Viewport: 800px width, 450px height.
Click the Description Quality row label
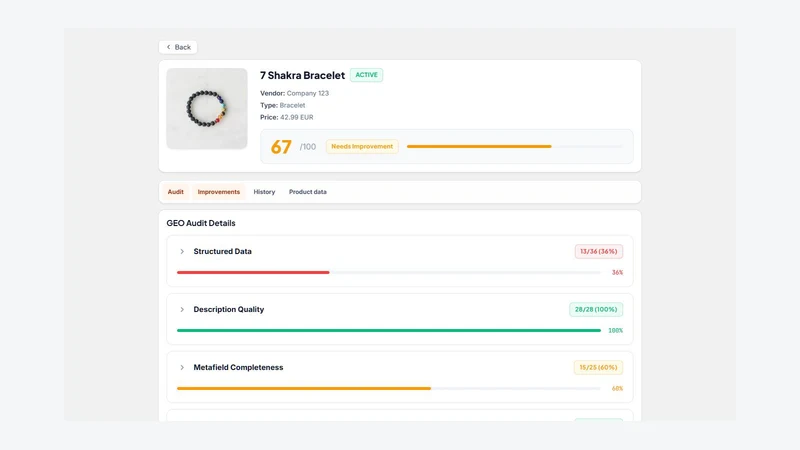click(229, 309)
